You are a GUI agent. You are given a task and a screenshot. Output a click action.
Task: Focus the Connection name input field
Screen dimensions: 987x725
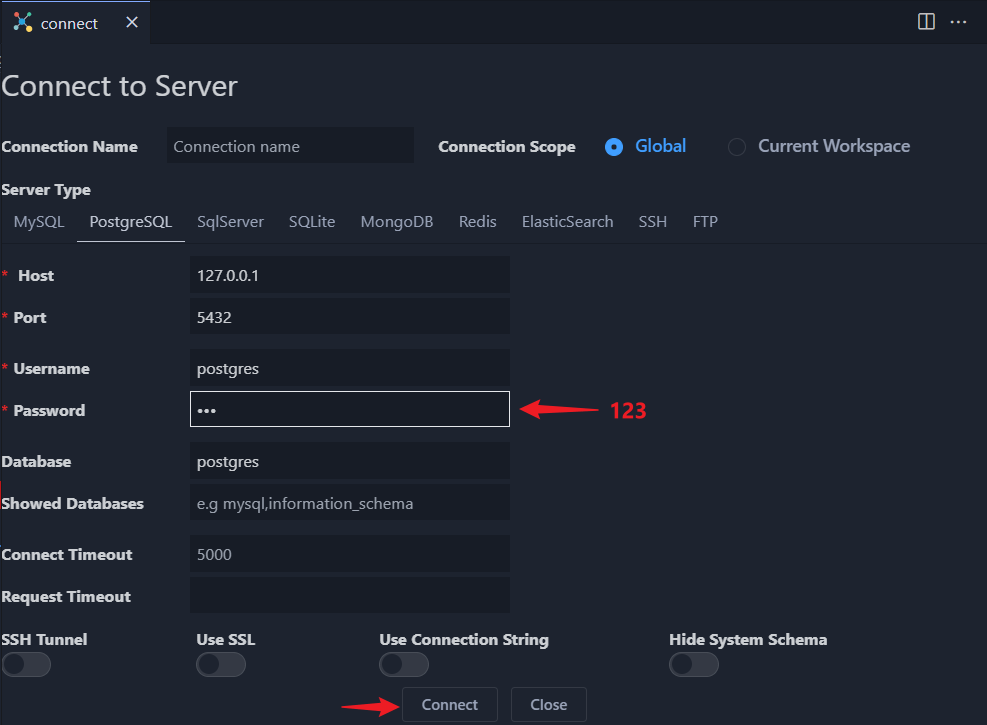tap(290, 146)
